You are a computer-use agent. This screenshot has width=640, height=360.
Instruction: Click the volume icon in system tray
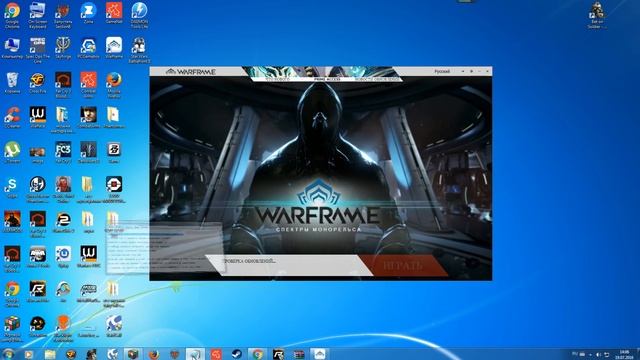point(598,355)
